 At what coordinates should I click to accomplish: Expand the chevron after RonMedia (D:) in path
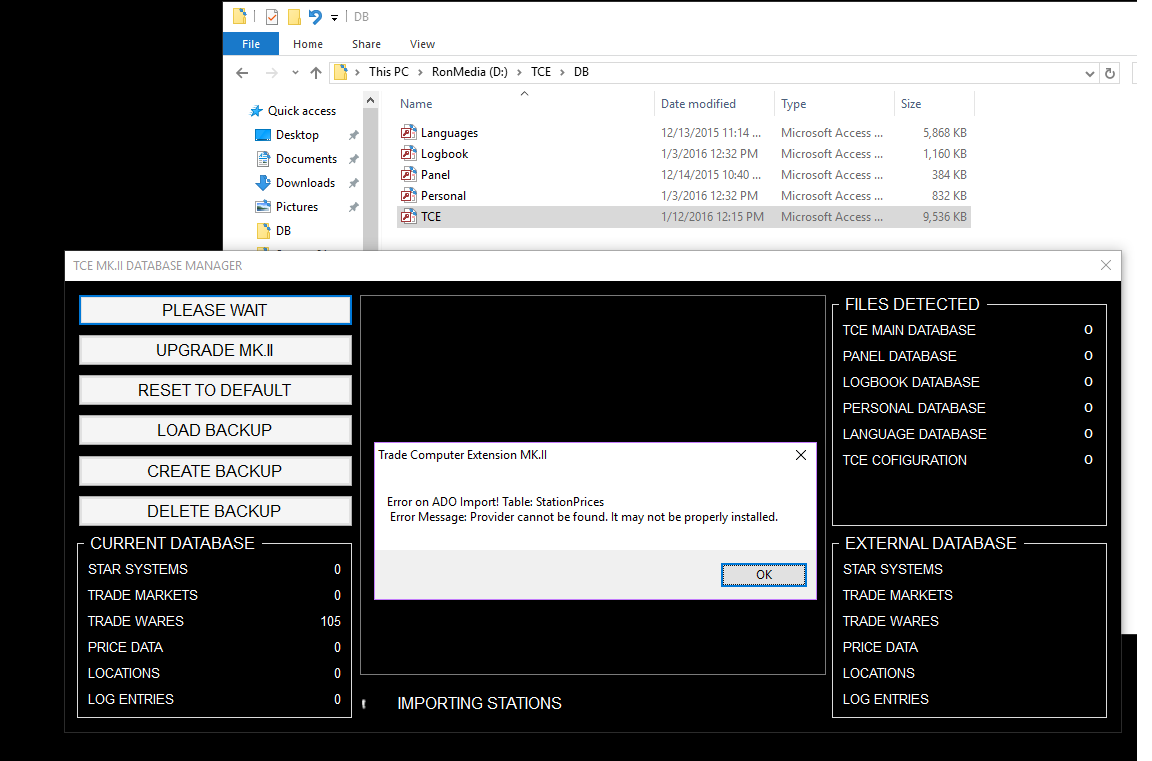(x=519, y=72)
